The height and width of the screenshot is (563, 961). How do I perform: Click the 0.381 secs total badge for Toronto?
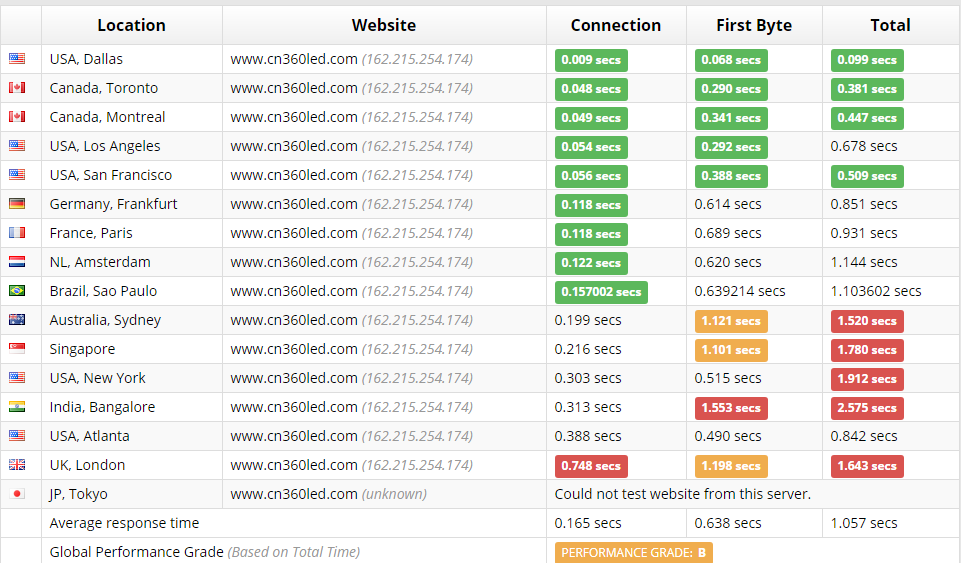click(x=867, y=89)
